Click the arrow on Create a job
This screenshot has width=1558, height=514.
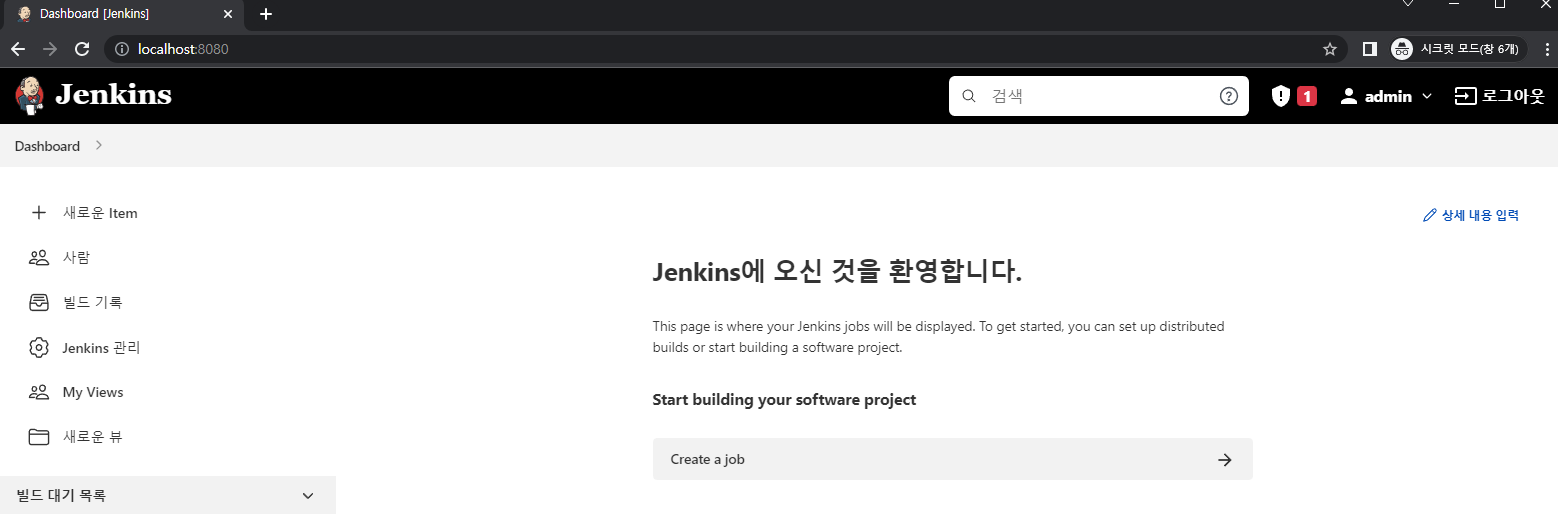point(1224,460)
